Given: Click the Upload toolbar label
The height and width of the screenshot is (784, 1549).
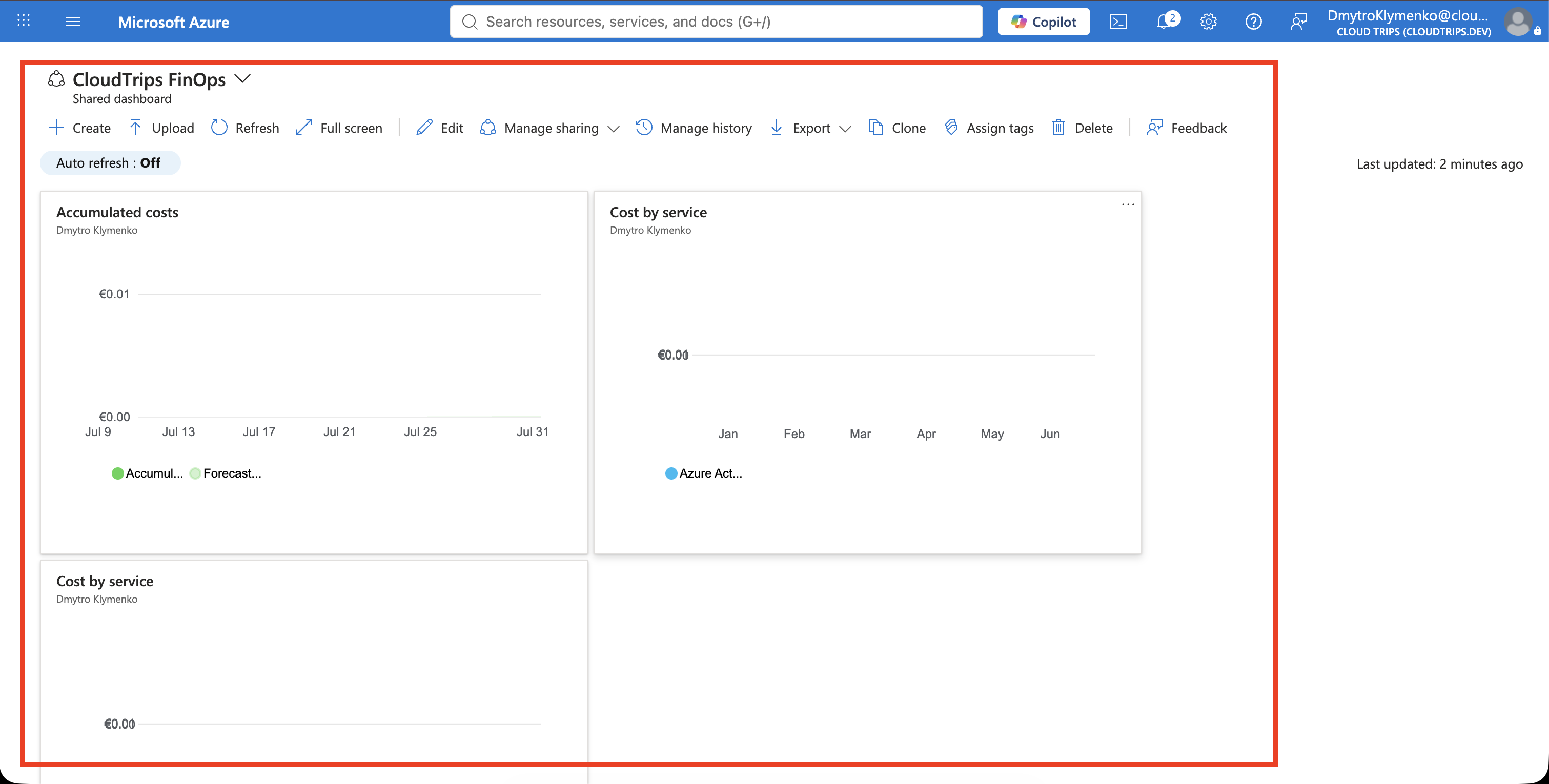Looking at the screenshot, I should coord(173,128).
